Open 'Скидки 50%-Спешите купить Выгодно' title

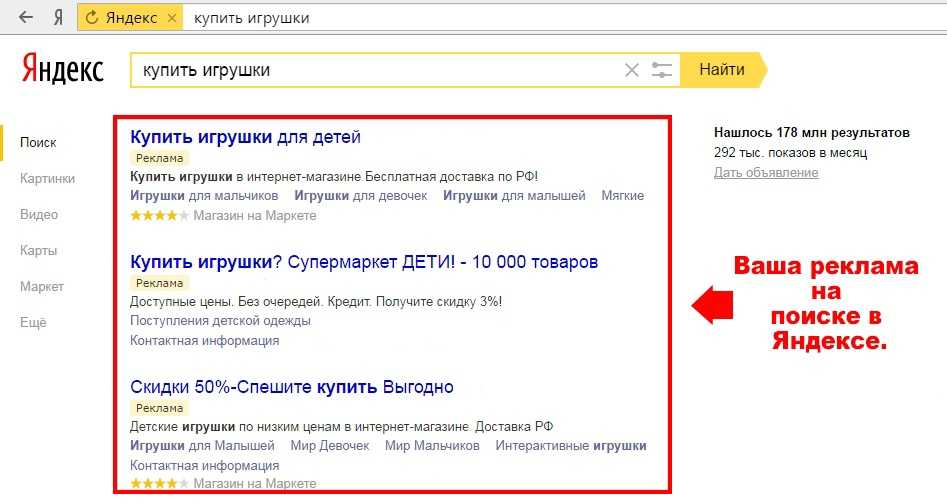[x=292, y=386]
